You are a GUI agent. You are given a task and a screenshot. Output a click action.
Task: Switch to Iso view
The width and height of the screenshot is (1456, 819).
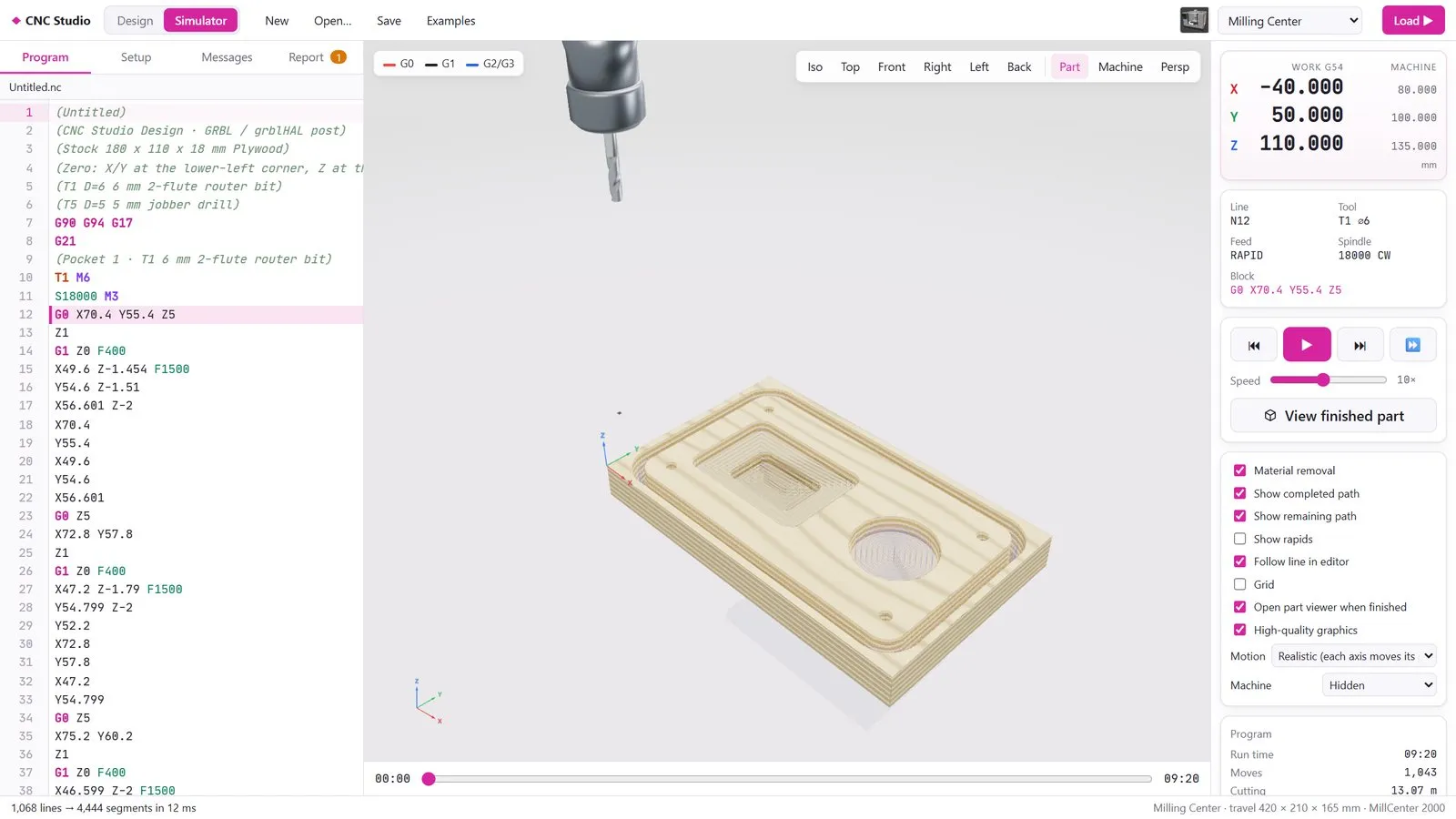814,66
